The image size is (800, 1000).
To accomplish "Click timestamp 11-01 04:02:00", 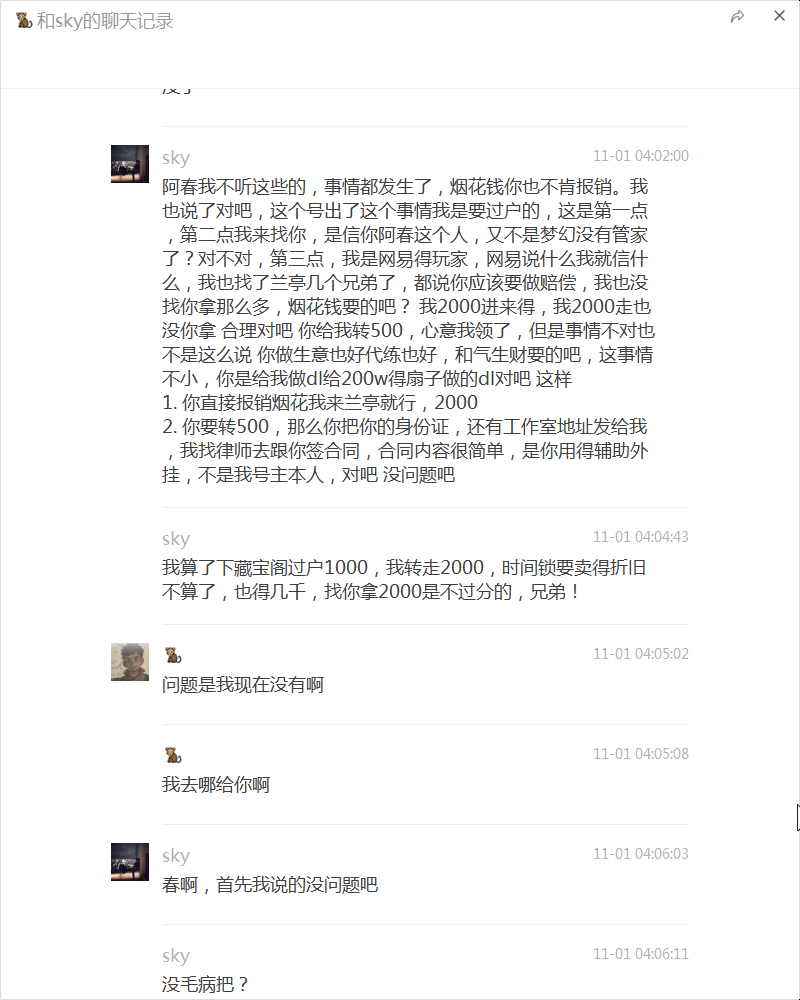I will point(641,156).
